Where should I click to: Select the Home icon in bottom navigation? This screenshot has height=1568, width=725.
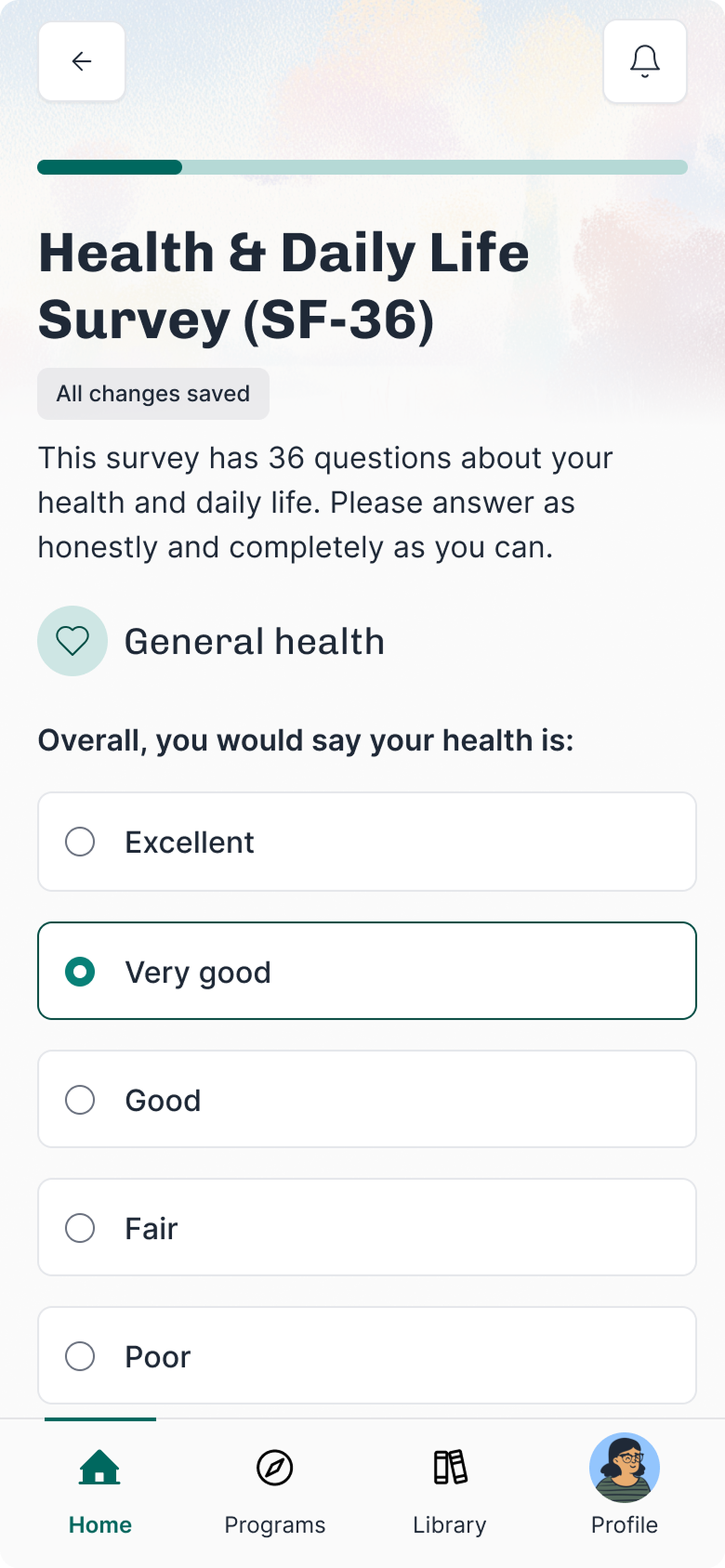pos(99,1470)
